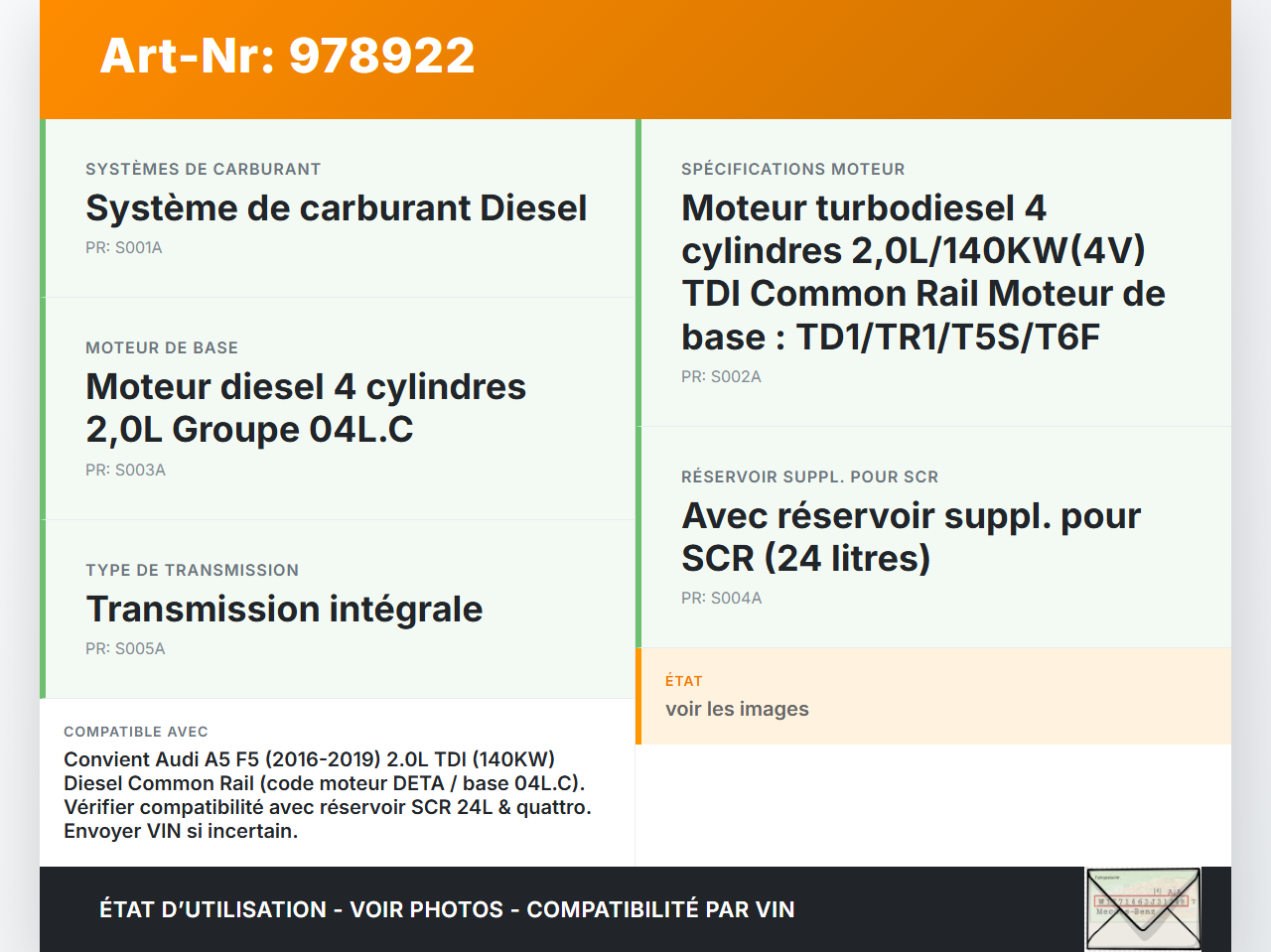Select the "Moteur turbodiesel 4 cylindres" description
Image resolution: width=1271 pixels, height=952 pixels.
923,272
